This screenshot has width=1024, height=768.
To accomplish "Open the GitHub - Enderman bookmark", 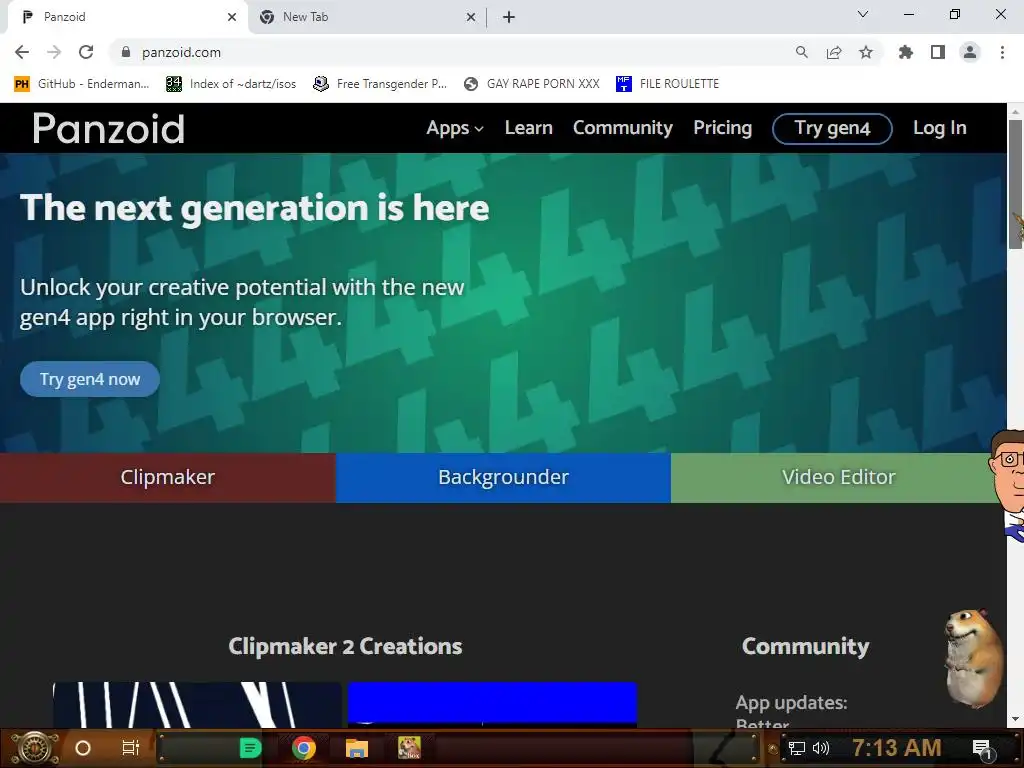I will coord(82,84).
